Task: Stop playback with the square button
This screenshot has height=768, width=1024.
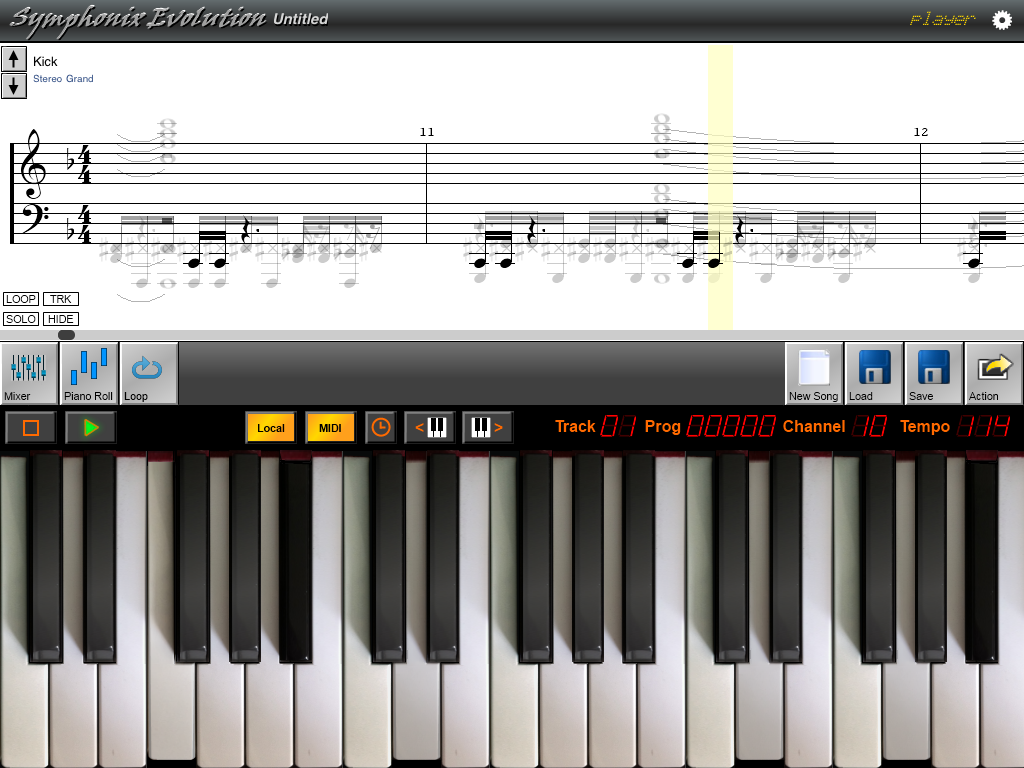Action: click(x=31, y=428)
